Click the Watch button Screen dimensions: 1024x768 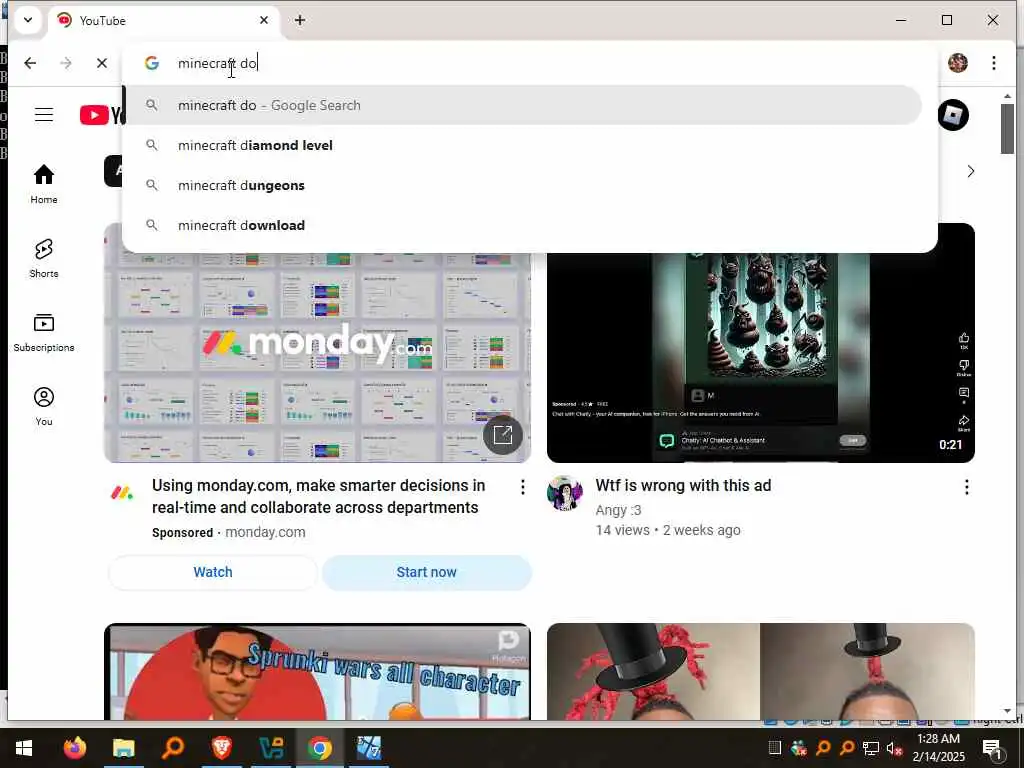[x=213, y=572]
